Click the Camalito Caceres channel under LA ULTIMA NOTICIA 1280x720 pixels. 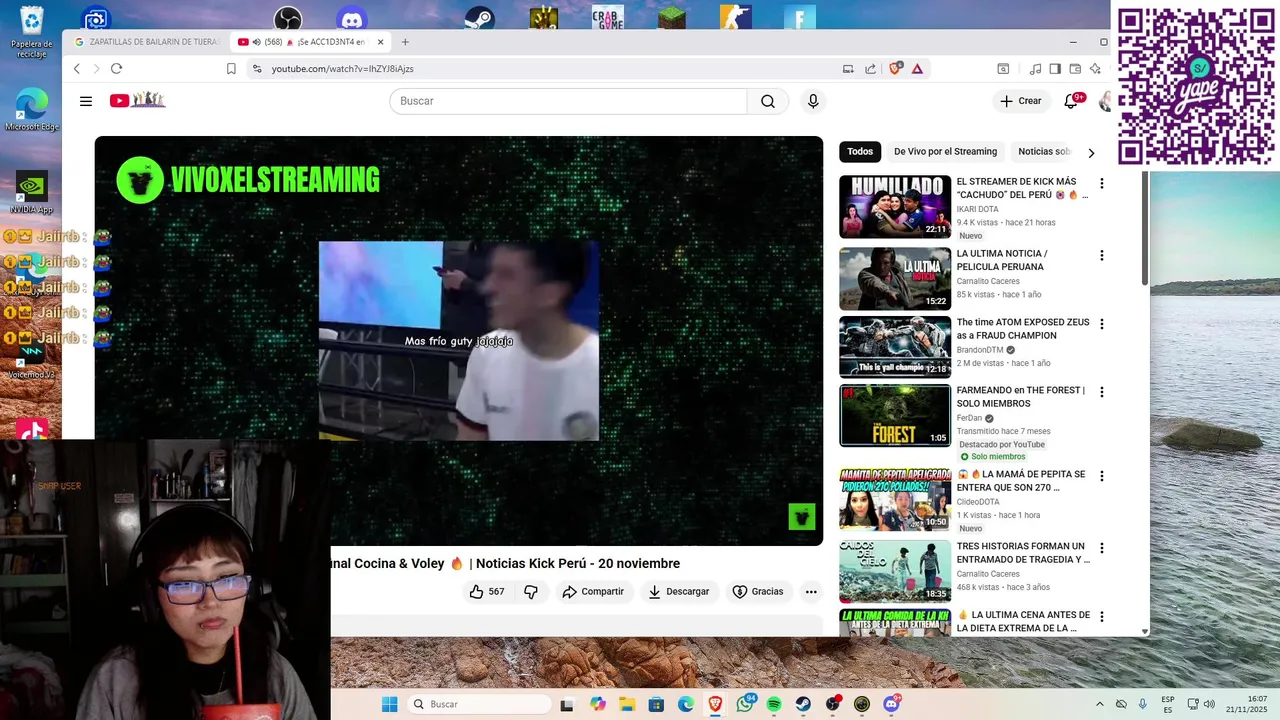988,281
